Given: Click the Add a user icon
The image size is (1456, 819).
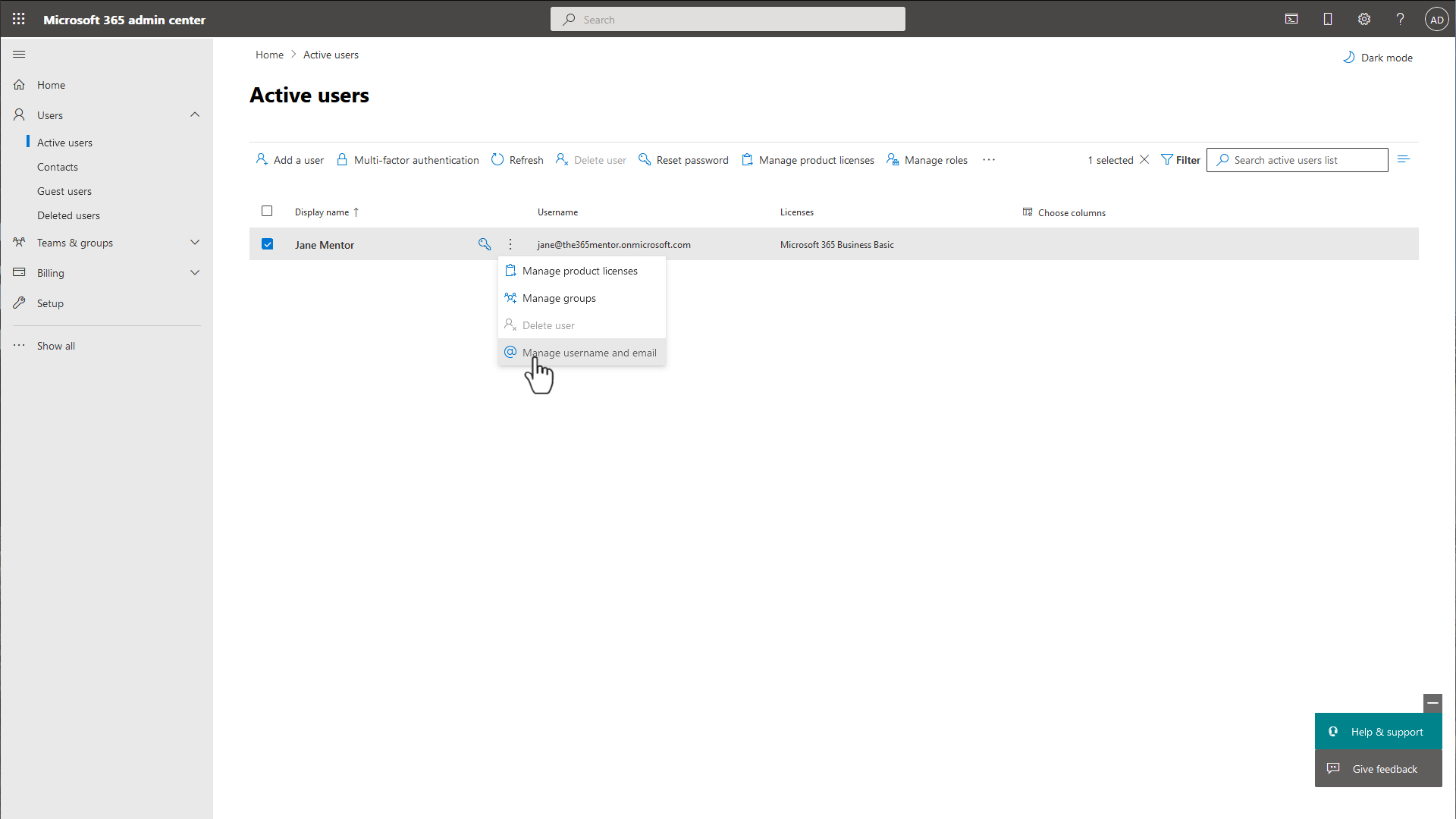Looking at the screenshot, I should tap(262, 160).
